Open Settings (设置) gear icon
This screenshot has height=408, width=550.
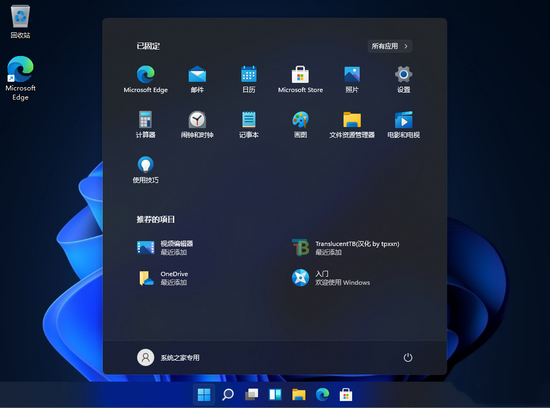(403, 79)
